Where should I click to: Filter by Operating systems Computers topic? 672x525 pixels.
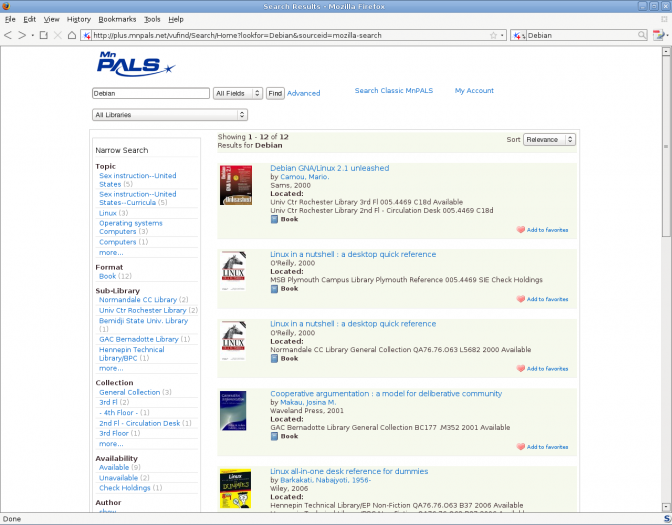(x=131, y=228)
